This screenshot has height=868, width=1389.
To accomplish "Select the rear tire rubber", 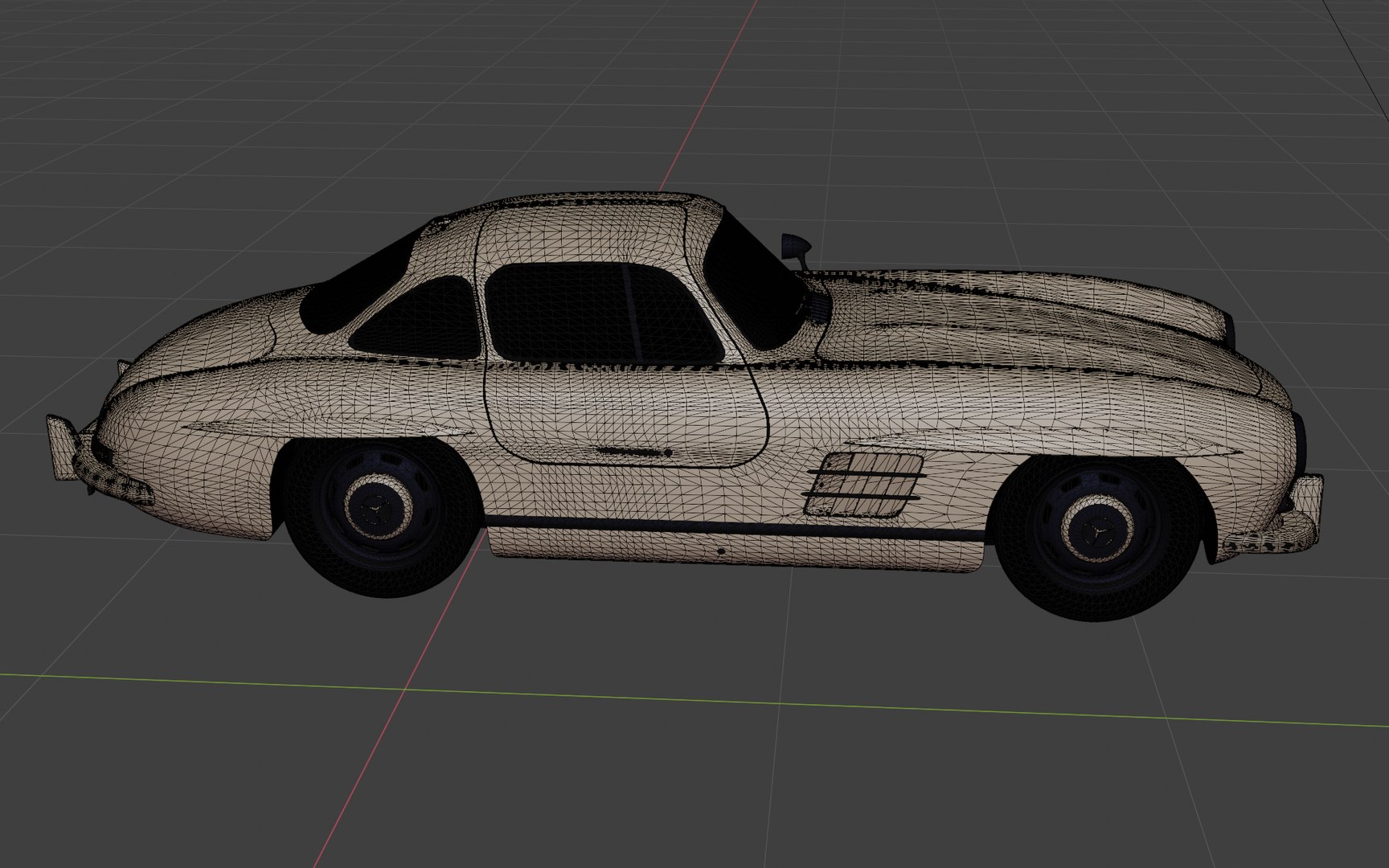I will click(x=379, y=514).
